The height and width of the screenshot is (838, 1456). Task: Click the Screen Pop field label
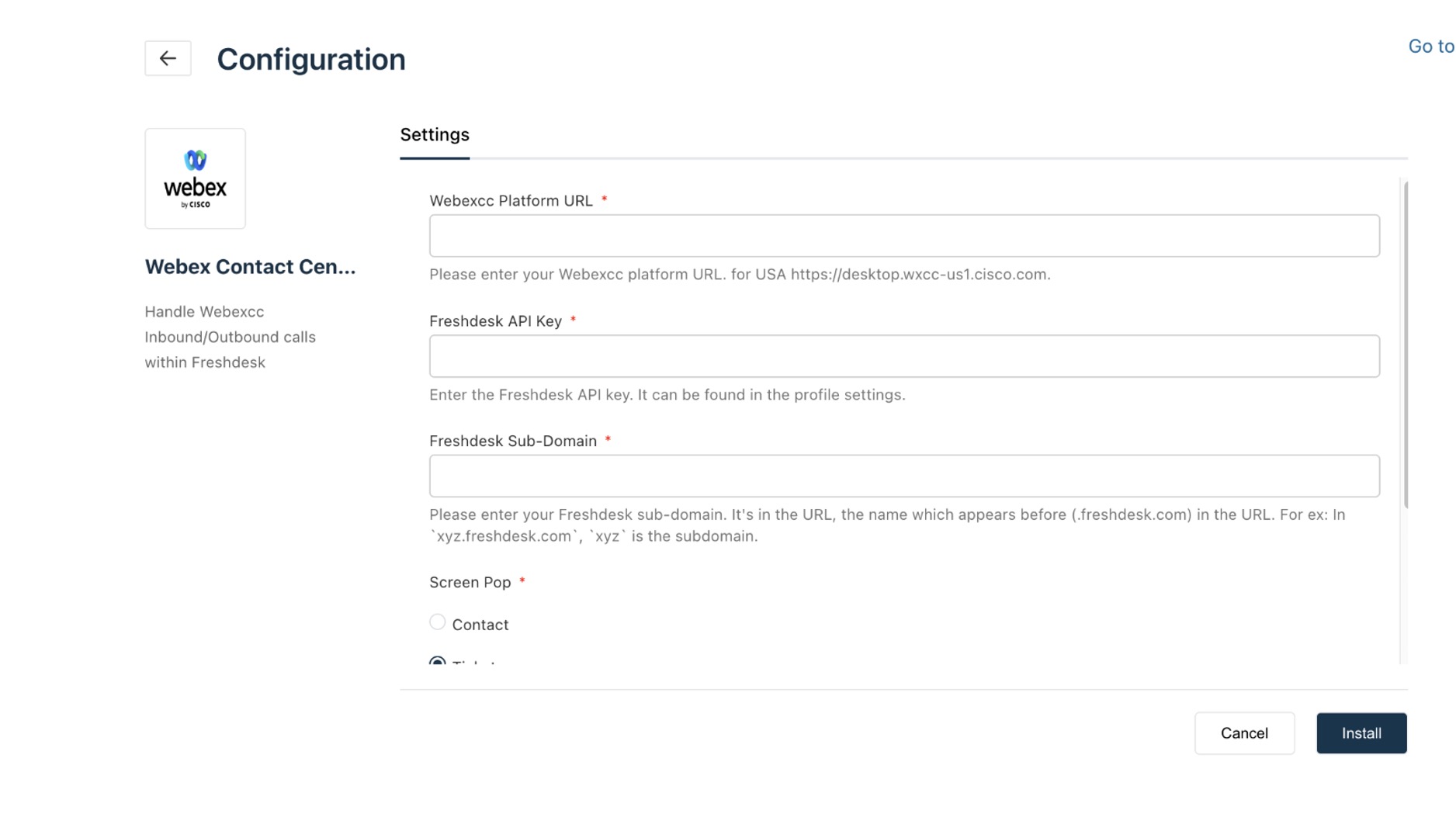click(x=470, y=583)
